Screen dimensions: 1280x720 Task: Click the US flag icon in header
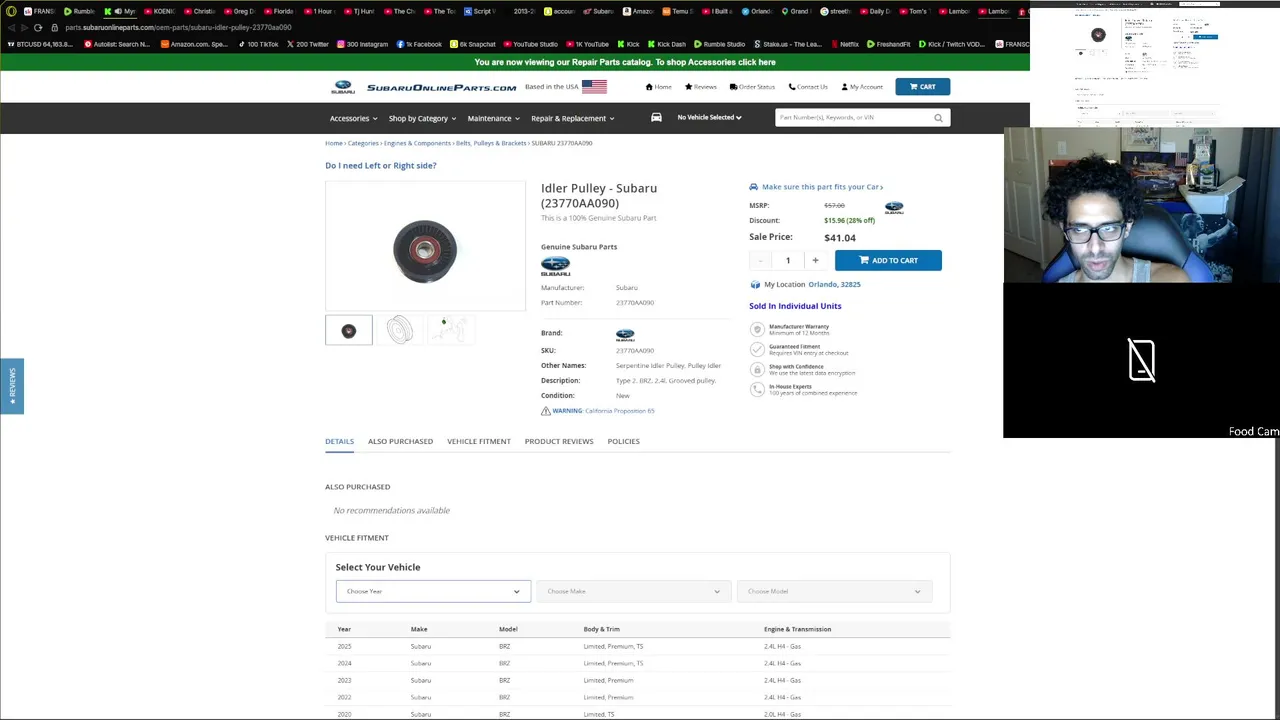coord(594,87)
